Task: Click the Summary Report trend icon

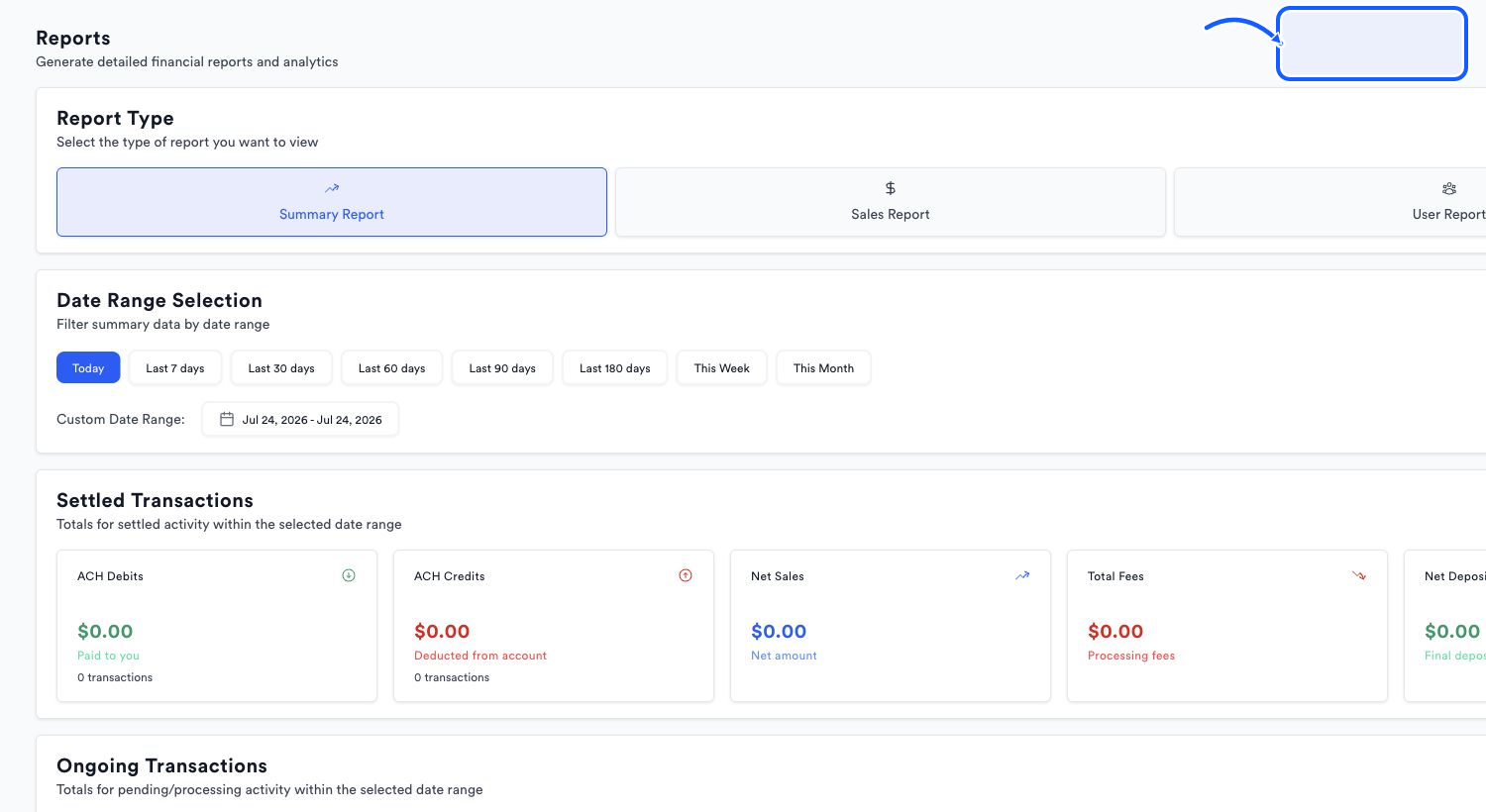Action: (x=332, y=188)
